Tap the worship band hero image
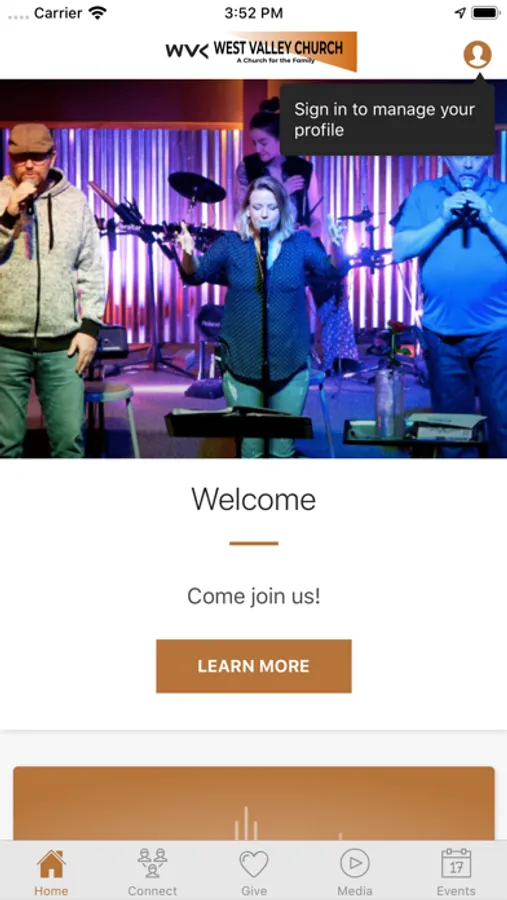Image resolution: width=507 pixels, height=900 pixels. (253, 269)
